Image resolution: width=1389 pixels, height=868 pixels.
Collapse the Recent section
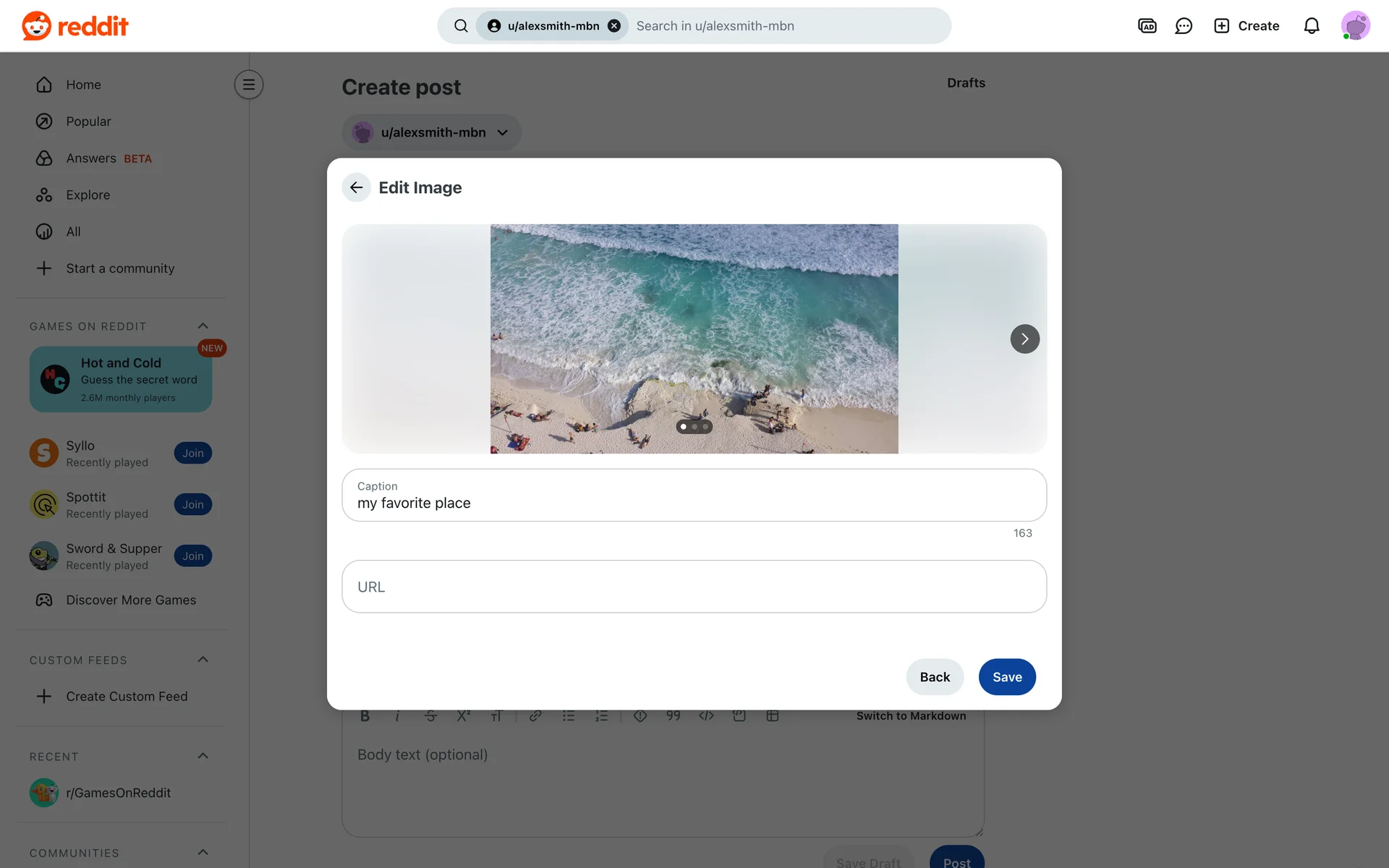click(x=203, y=756)
